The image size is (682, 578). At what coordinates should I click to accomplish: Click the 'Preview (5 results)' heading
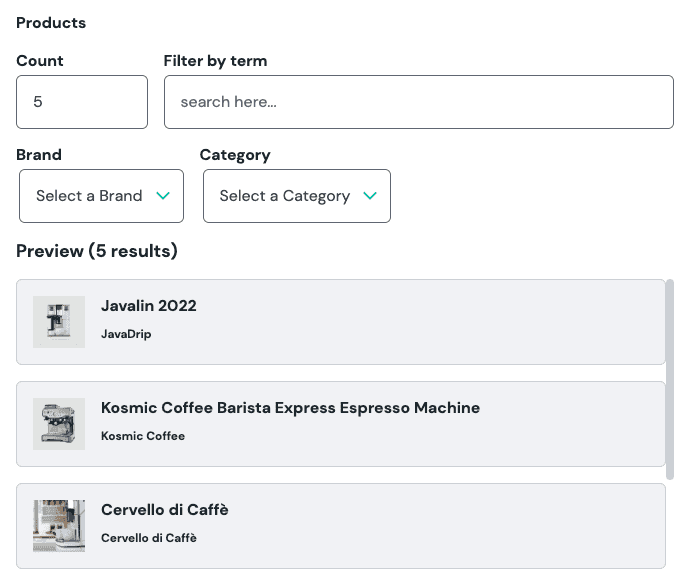pos(97,251)
